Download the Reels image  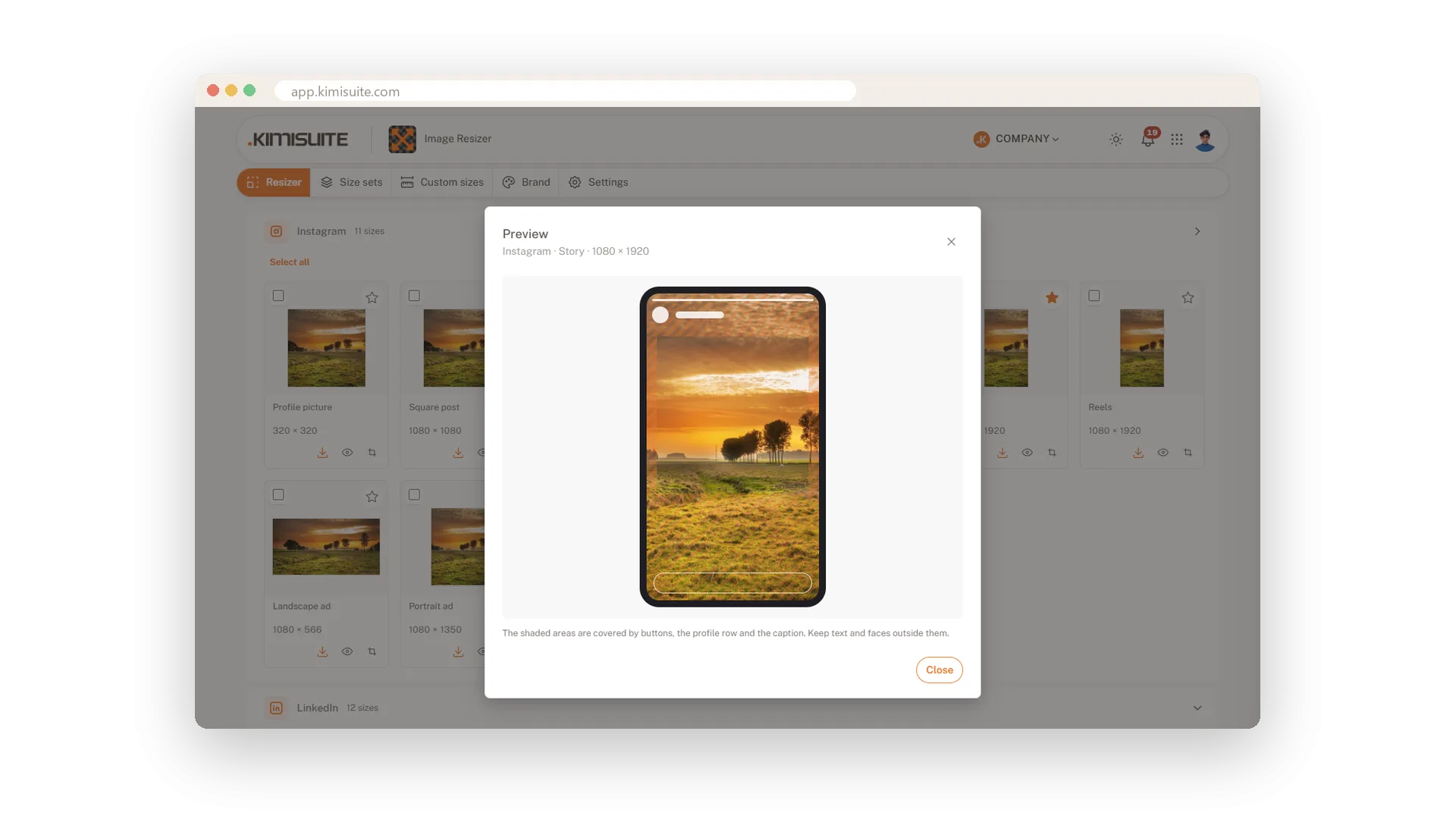click(x=1138, y=453)
